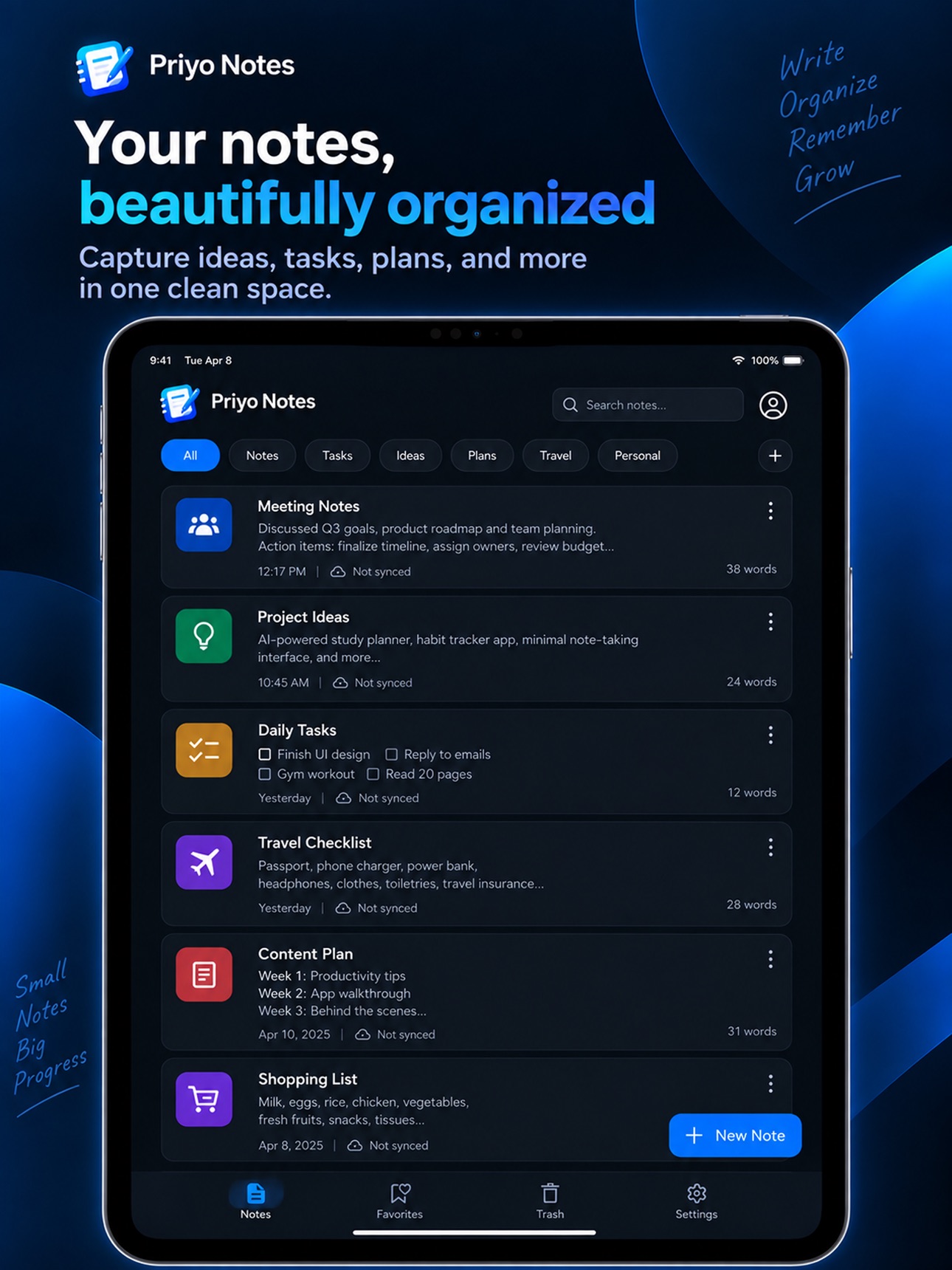The width and height of the screenshot is (952, 1270).
Task: Add a category with the plus icon
Action: pos(775,456)
